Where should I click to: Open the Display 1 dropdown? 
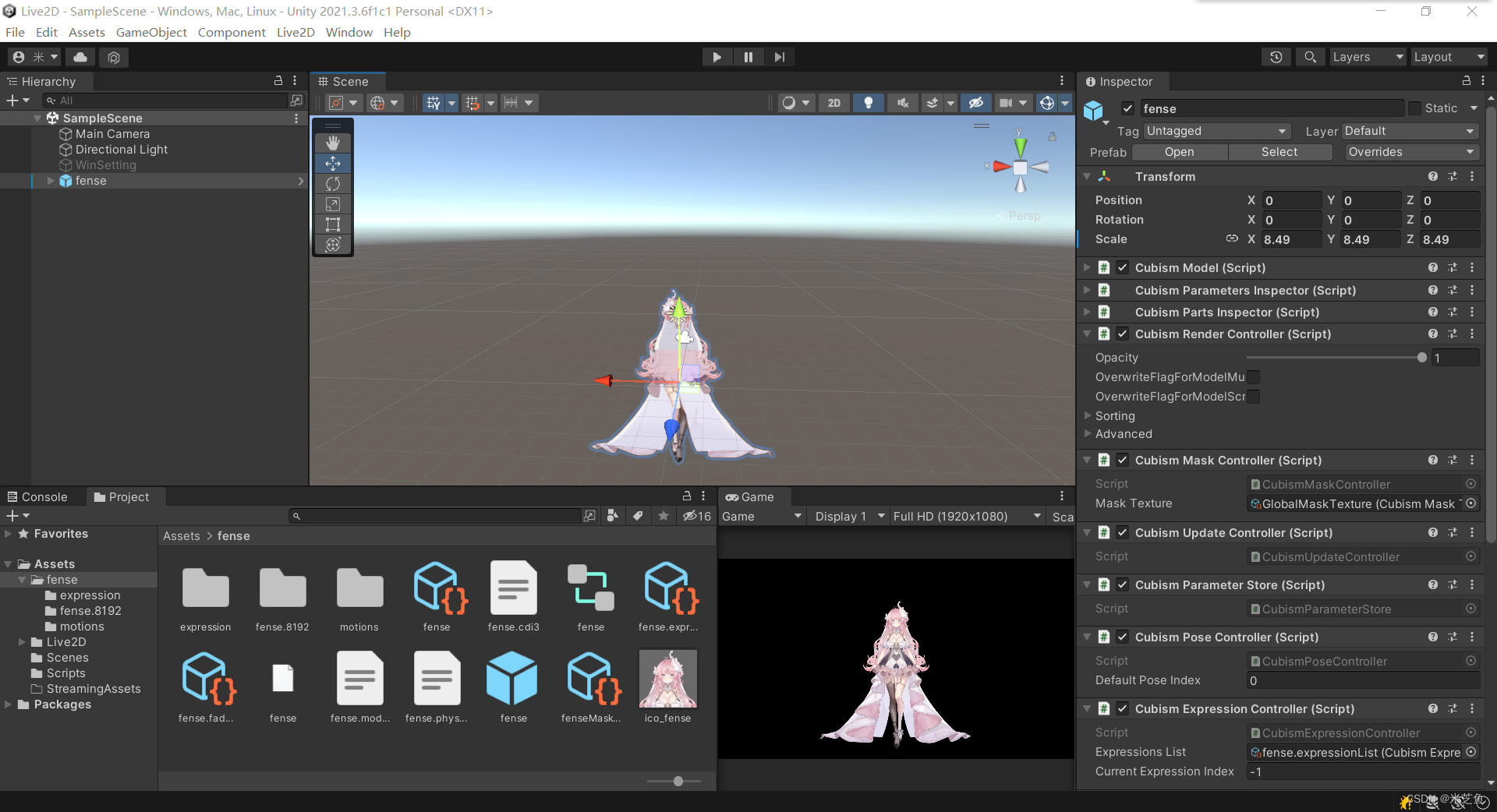pos(848,517)
